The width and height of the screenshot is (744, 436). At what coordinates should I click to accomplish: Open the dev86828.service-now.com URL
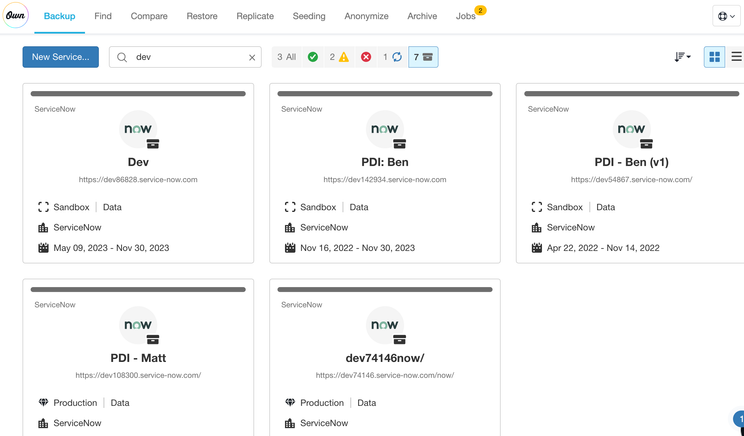click(x=138, y=180)
